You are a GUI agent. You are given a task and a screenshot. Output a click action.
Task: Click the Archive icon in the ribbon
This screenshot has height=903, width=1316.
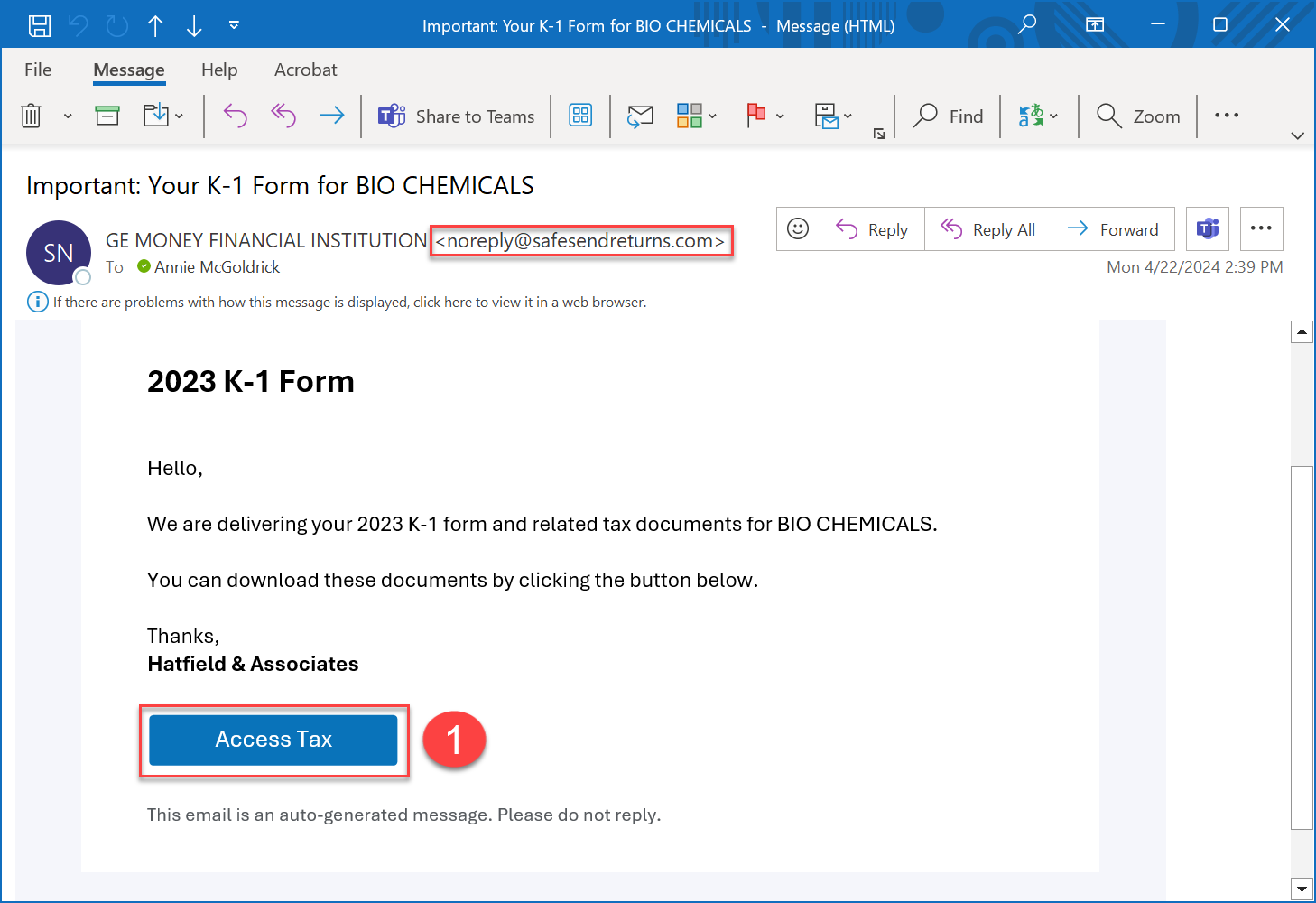107,116
